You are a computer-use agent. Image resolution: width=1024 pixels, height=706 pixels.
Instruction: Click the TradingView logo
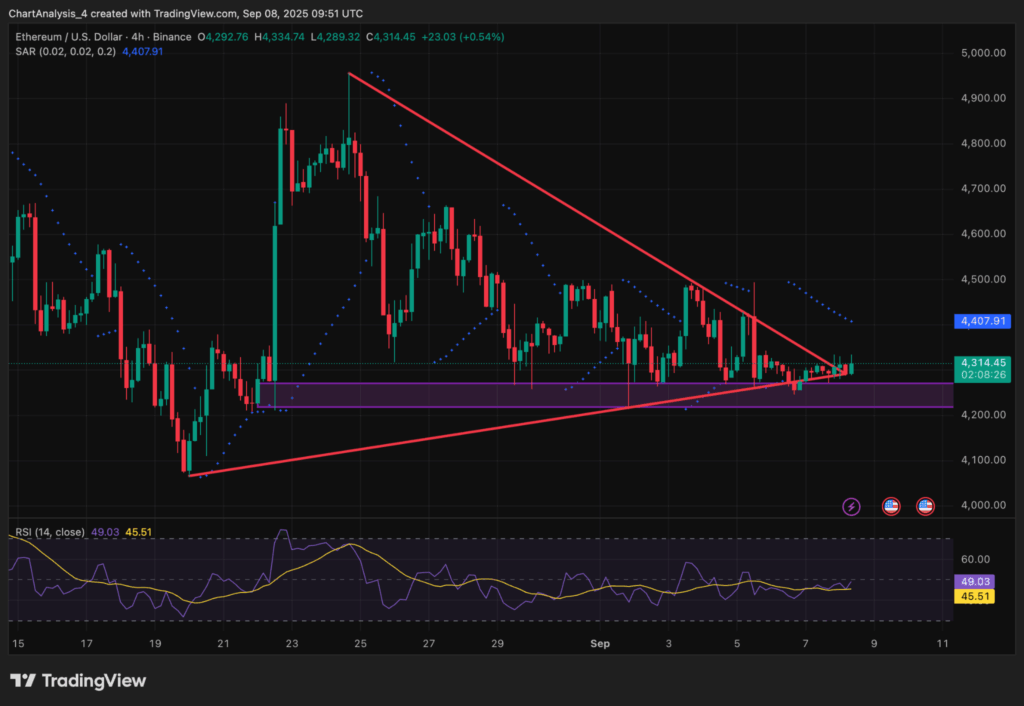click(x=77, y=680)
